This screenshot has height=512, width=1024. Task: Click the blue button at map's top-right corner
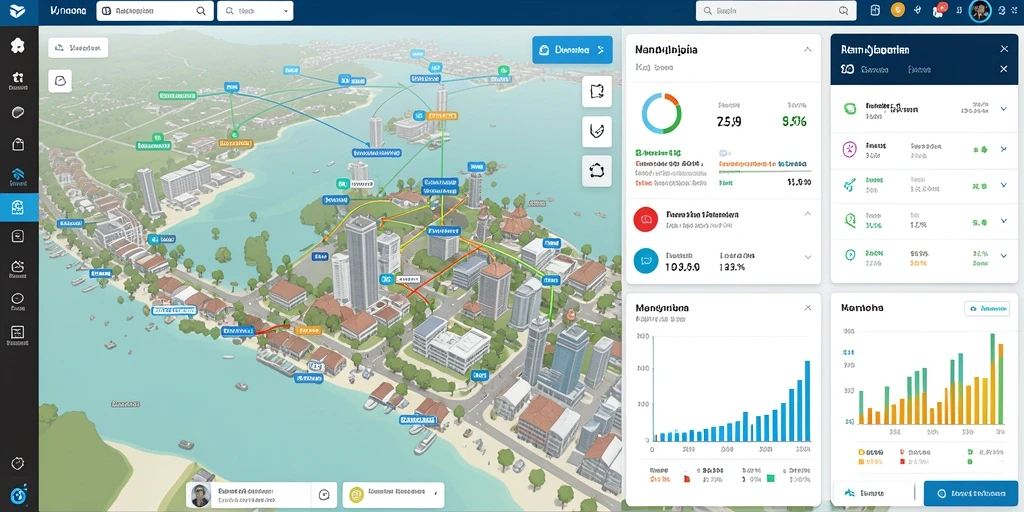click(572, 50)
